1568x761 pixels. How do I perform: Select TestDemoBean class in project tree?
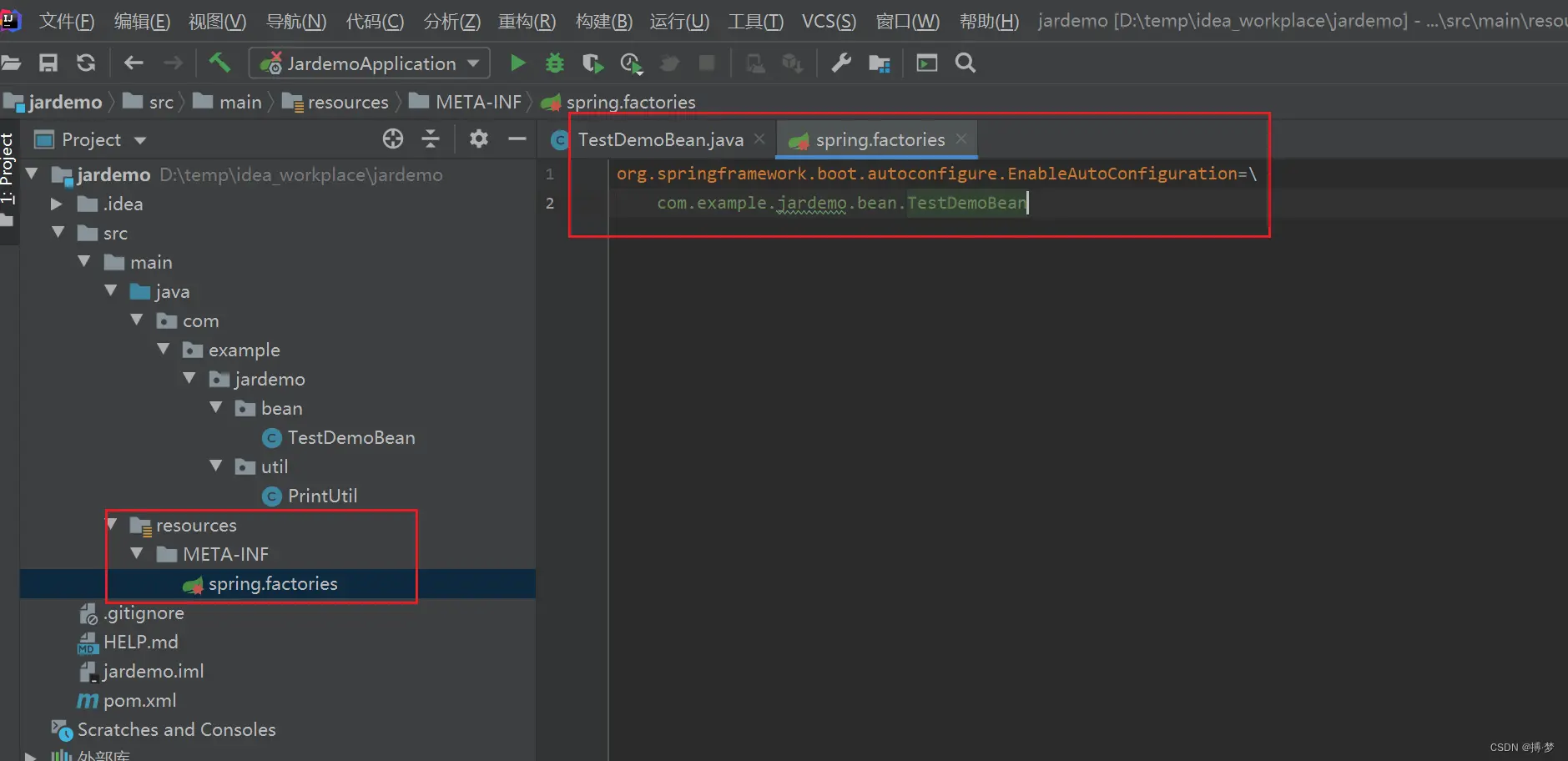(x=351, y=437)
